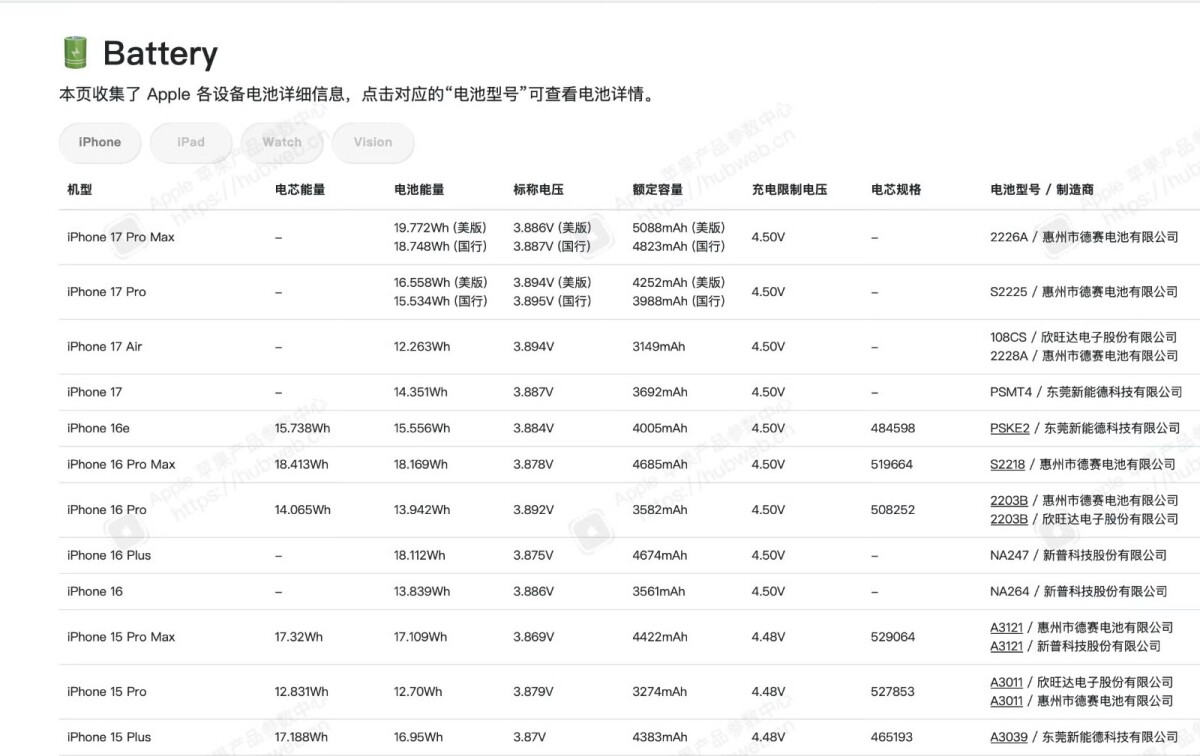Image resolution: width=1200 pixels, height=756 pixels.
Task: Open the A3121 link from 新普科技
Action: coord(1006,646)
